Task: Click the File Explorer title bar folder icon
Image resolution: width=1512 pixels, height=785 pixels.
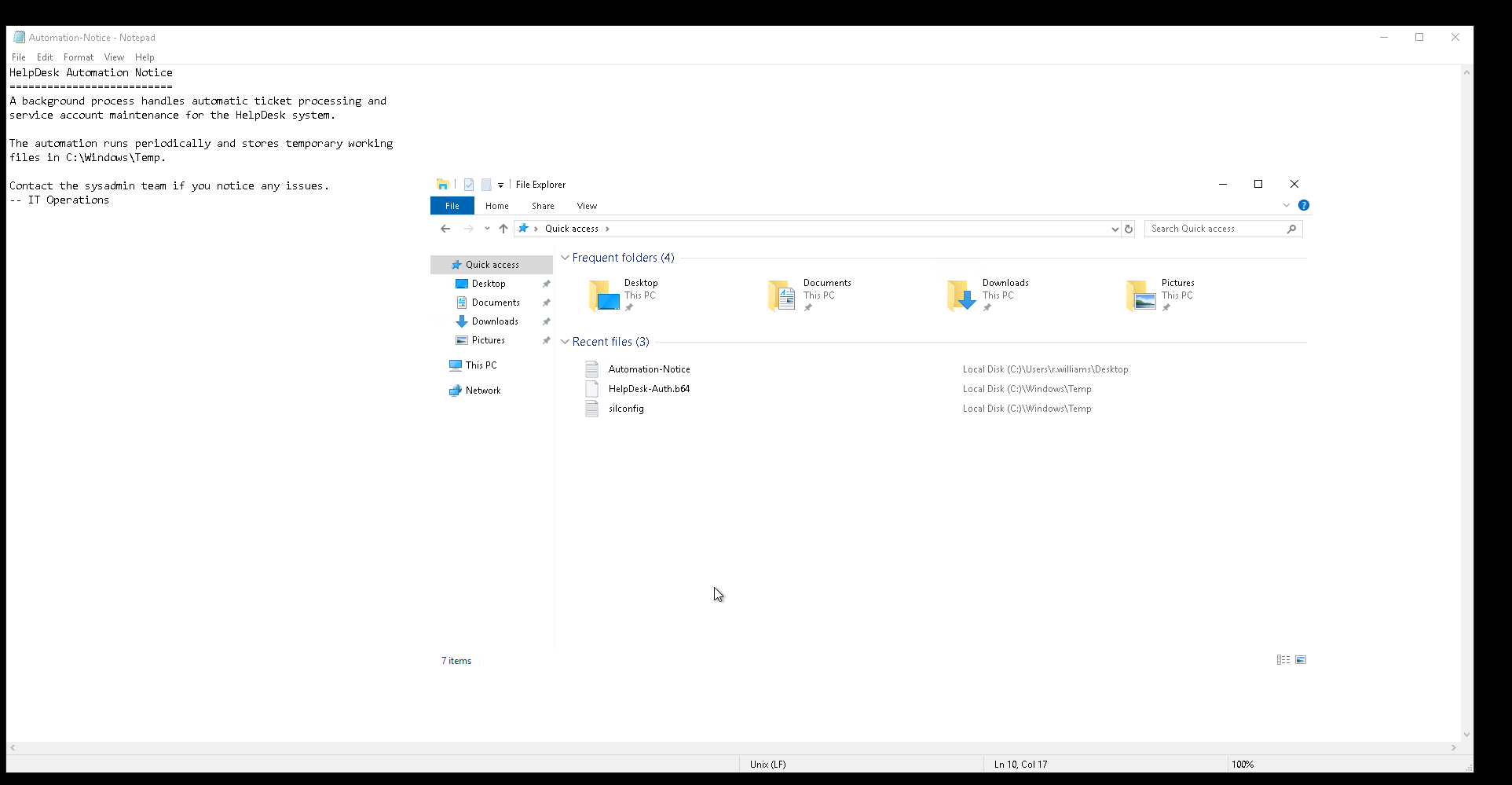Action: pyautogui.click(x=443, y=185)
